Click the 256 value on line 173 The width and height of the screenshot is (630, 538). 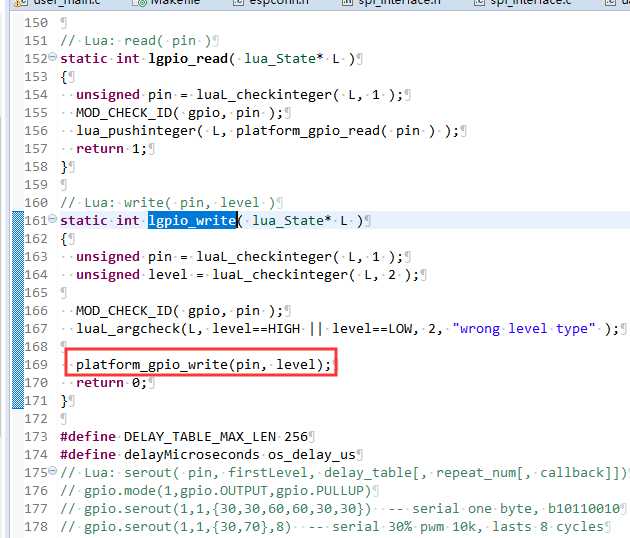(296, 437)
